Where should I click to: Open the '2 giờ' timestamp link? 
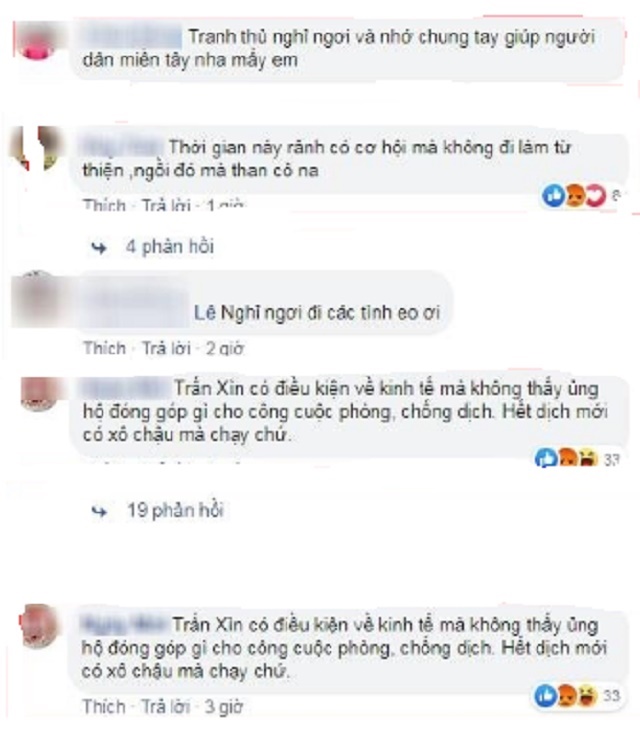225,348
